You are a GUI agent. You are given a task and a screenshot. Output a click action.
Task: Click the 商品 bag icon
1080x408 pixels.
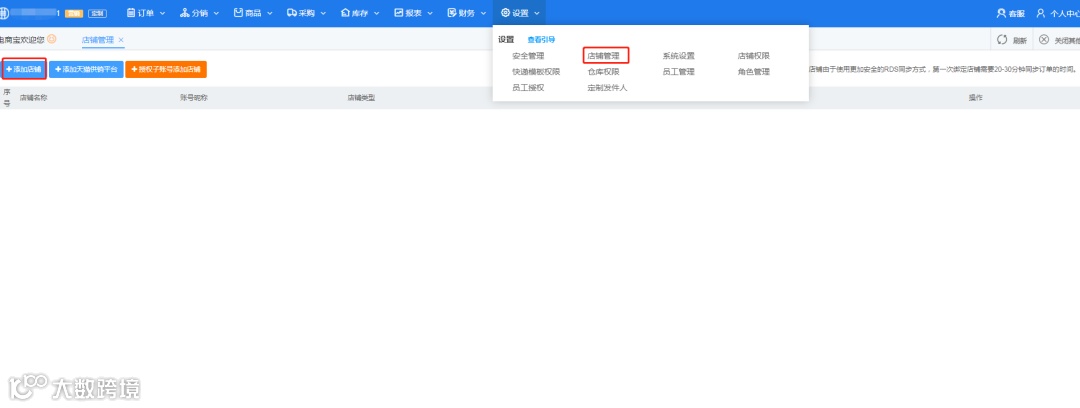point(238,13)
